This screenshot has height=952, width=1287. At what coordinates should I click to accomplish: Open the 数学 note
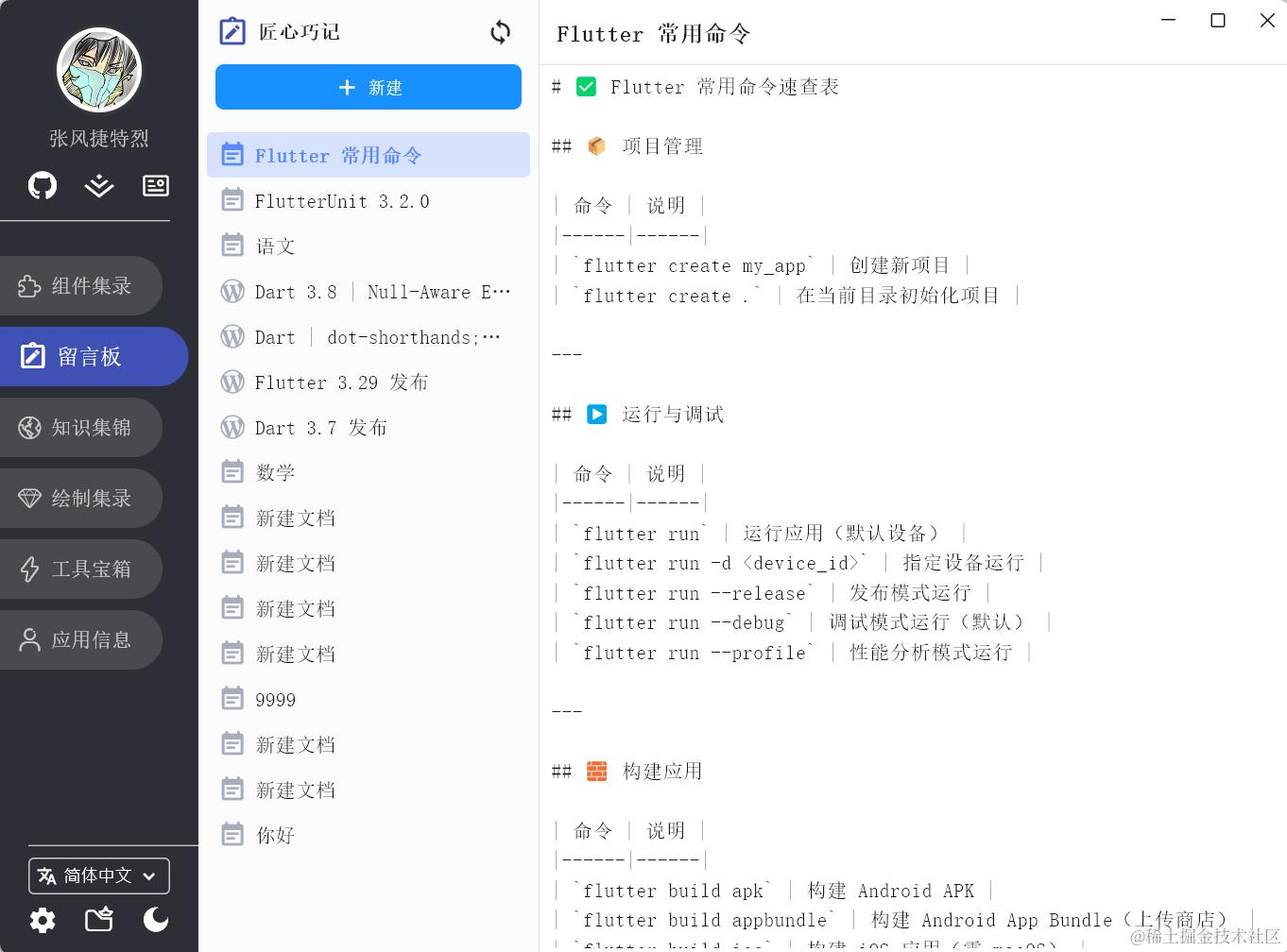[x=369, y=472]
